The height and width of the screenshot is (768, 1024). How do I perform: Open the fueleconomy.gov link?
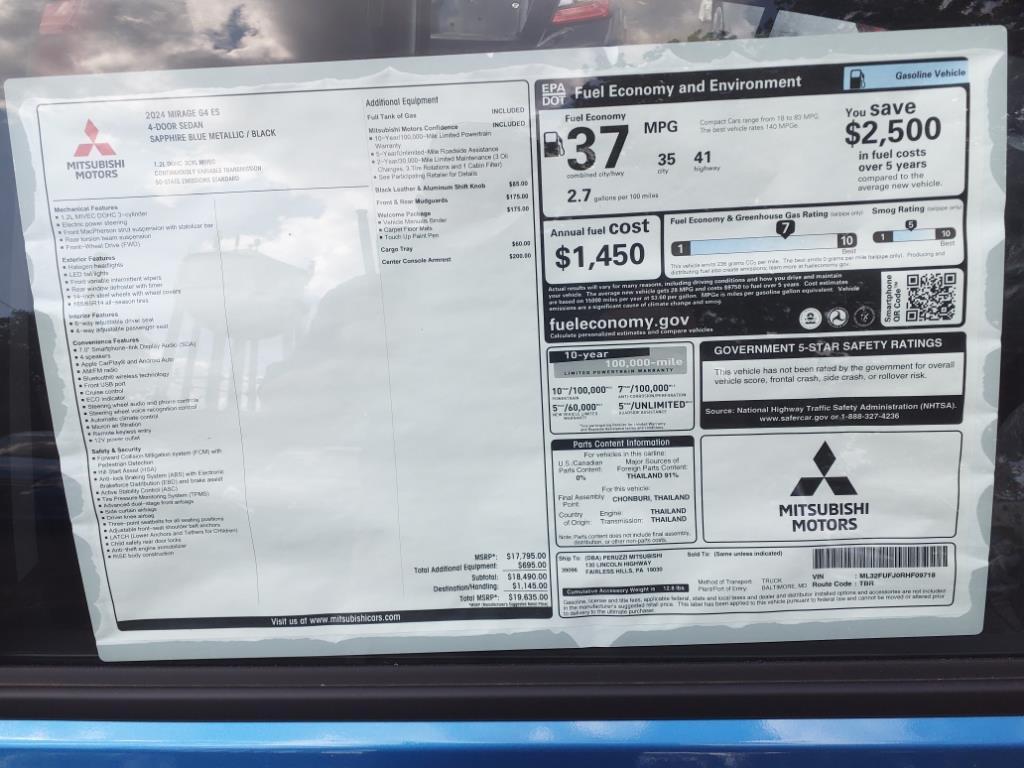point(618,322)
